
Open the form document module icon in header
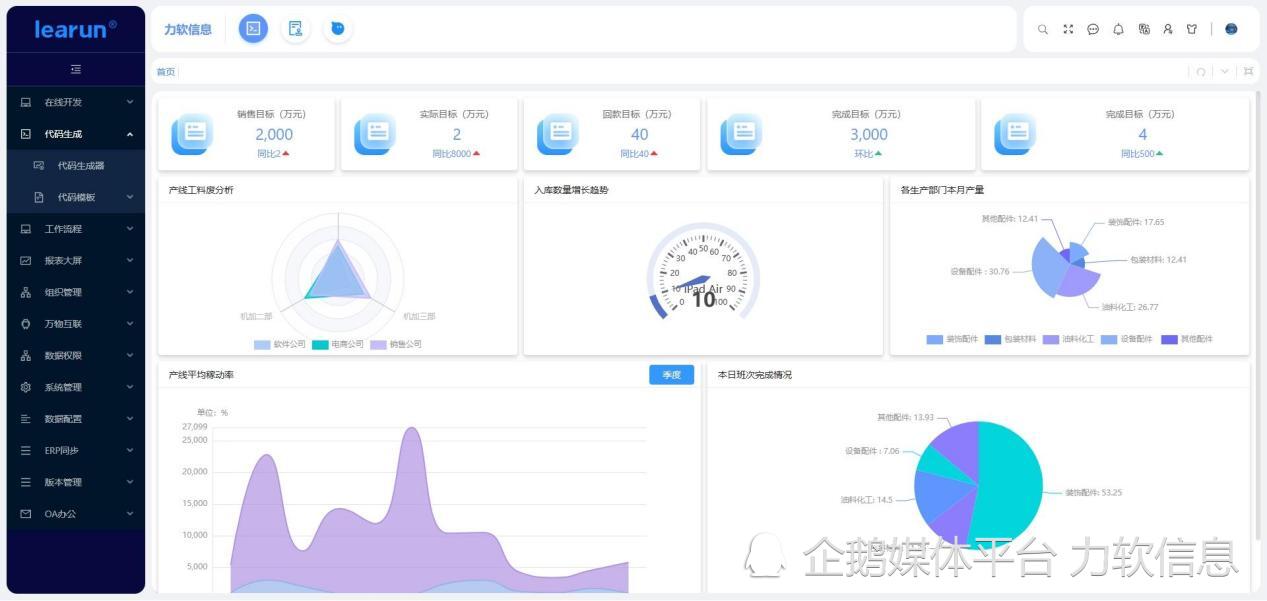(x=296, y=29)
